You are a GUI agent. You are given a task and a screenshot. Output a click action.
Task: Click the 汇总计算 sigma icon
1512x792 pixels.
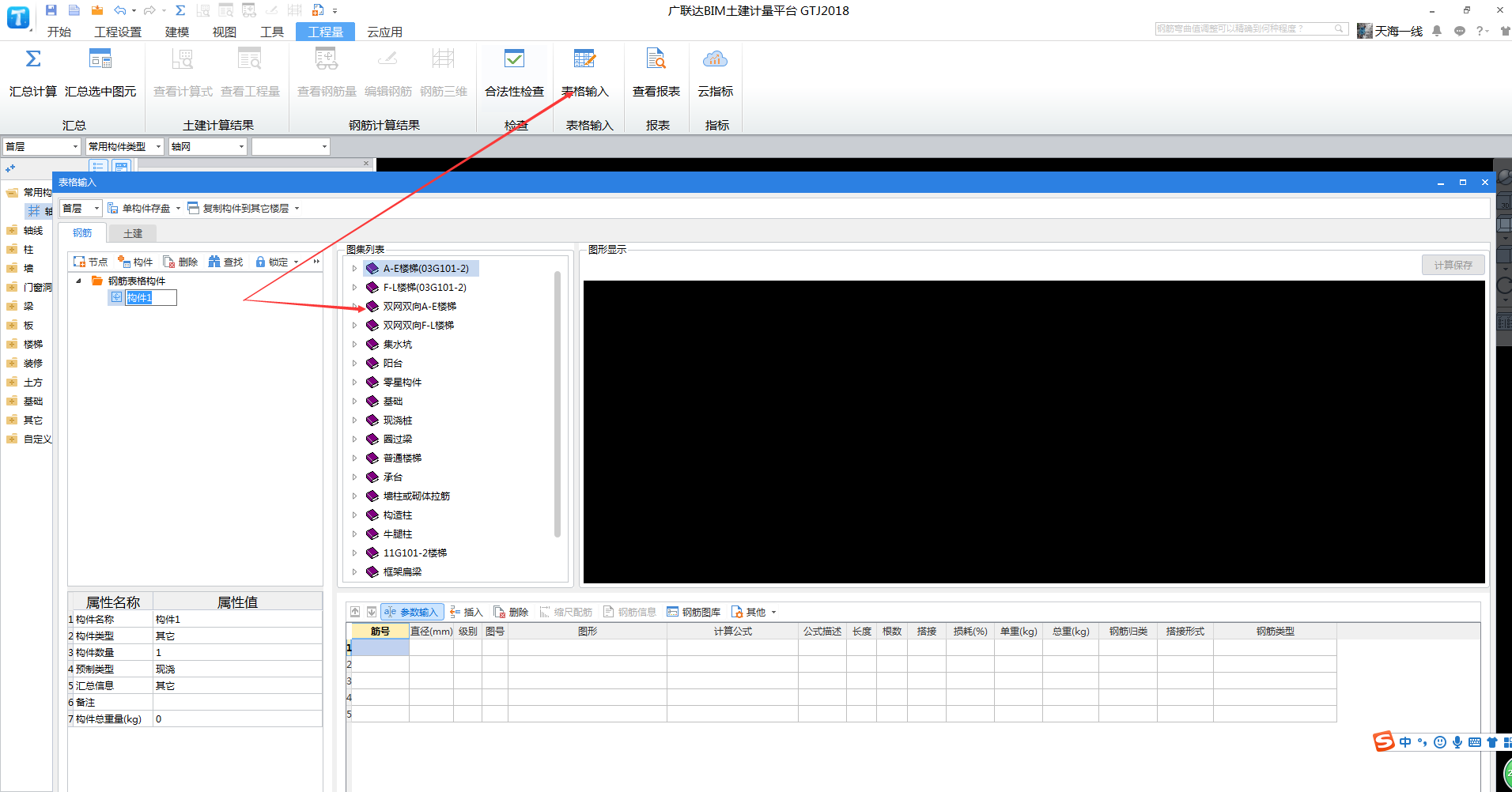(x=33, y=59)
